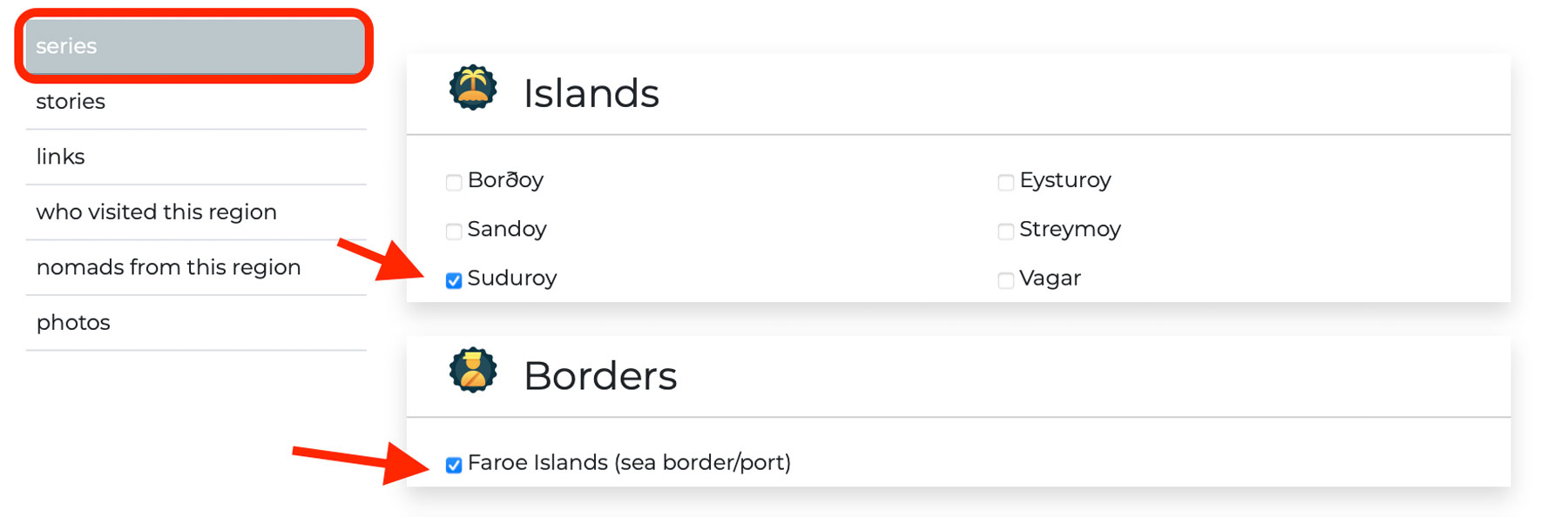Go to the stories section
Viewport: 1568px width, 517px height.
pos(71,102)
